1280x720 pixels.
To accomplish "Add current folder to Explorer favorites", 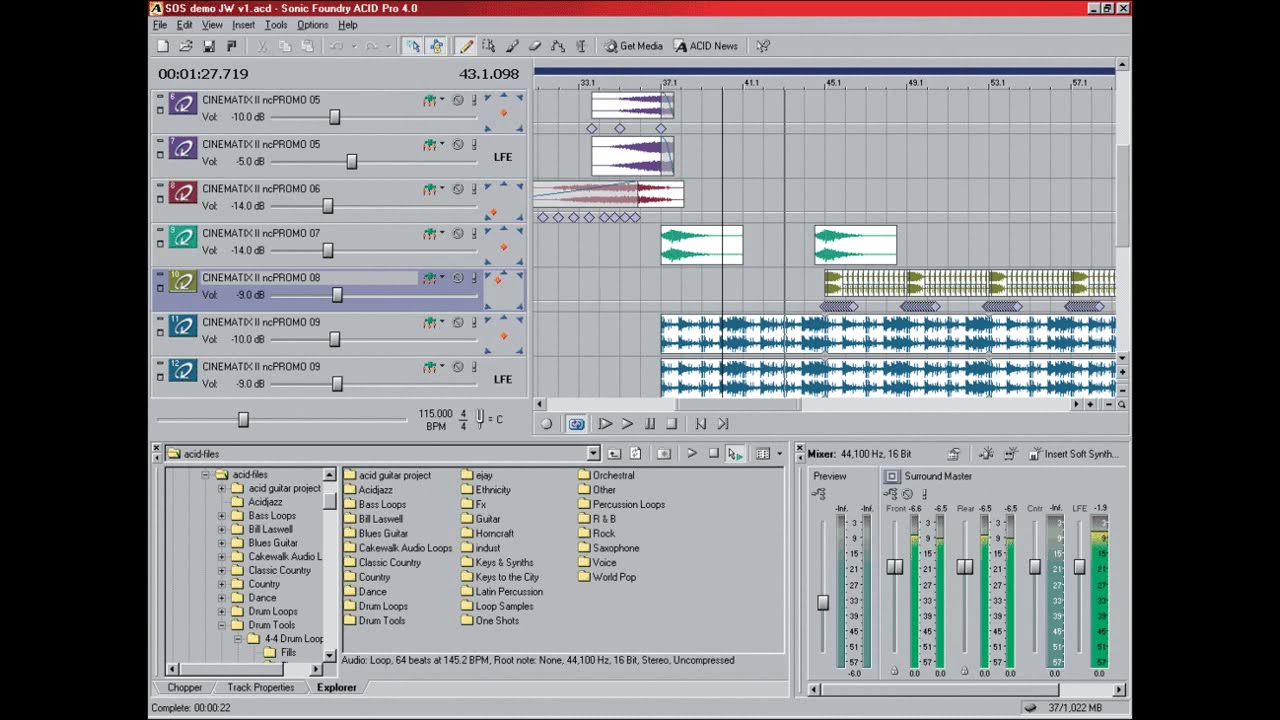I will [x=664, y=454].
